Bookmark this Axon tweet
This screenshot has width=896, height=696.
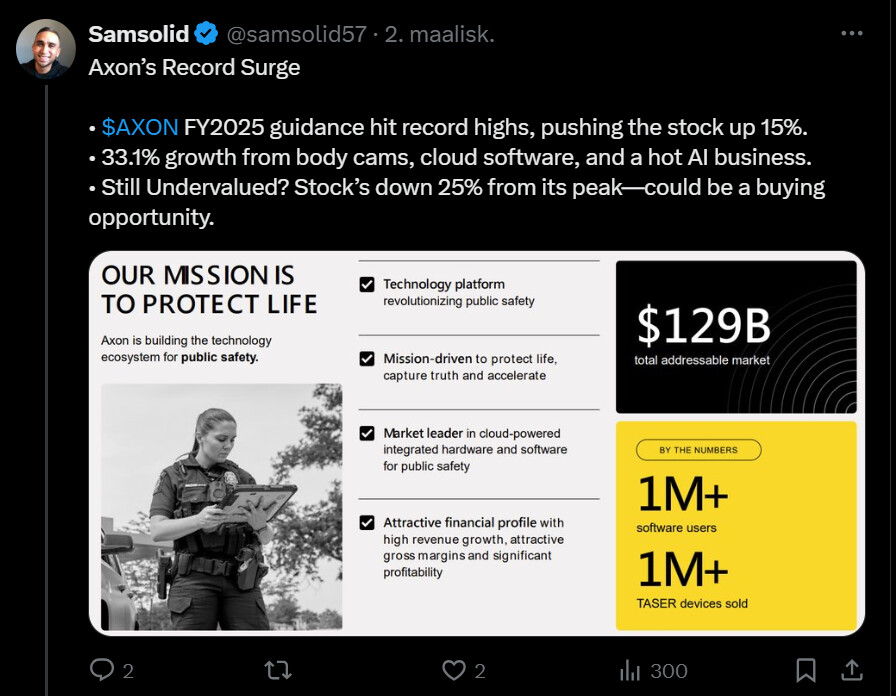tap(806, 670)
